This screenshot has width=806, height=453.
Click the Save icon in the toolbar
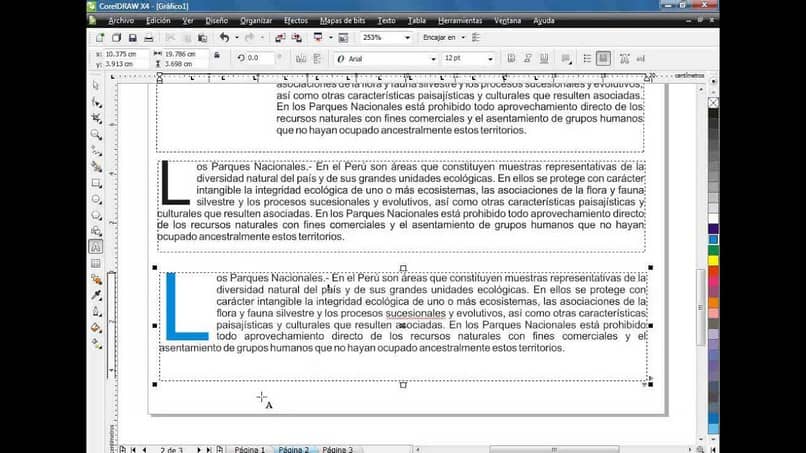point(133,38)
